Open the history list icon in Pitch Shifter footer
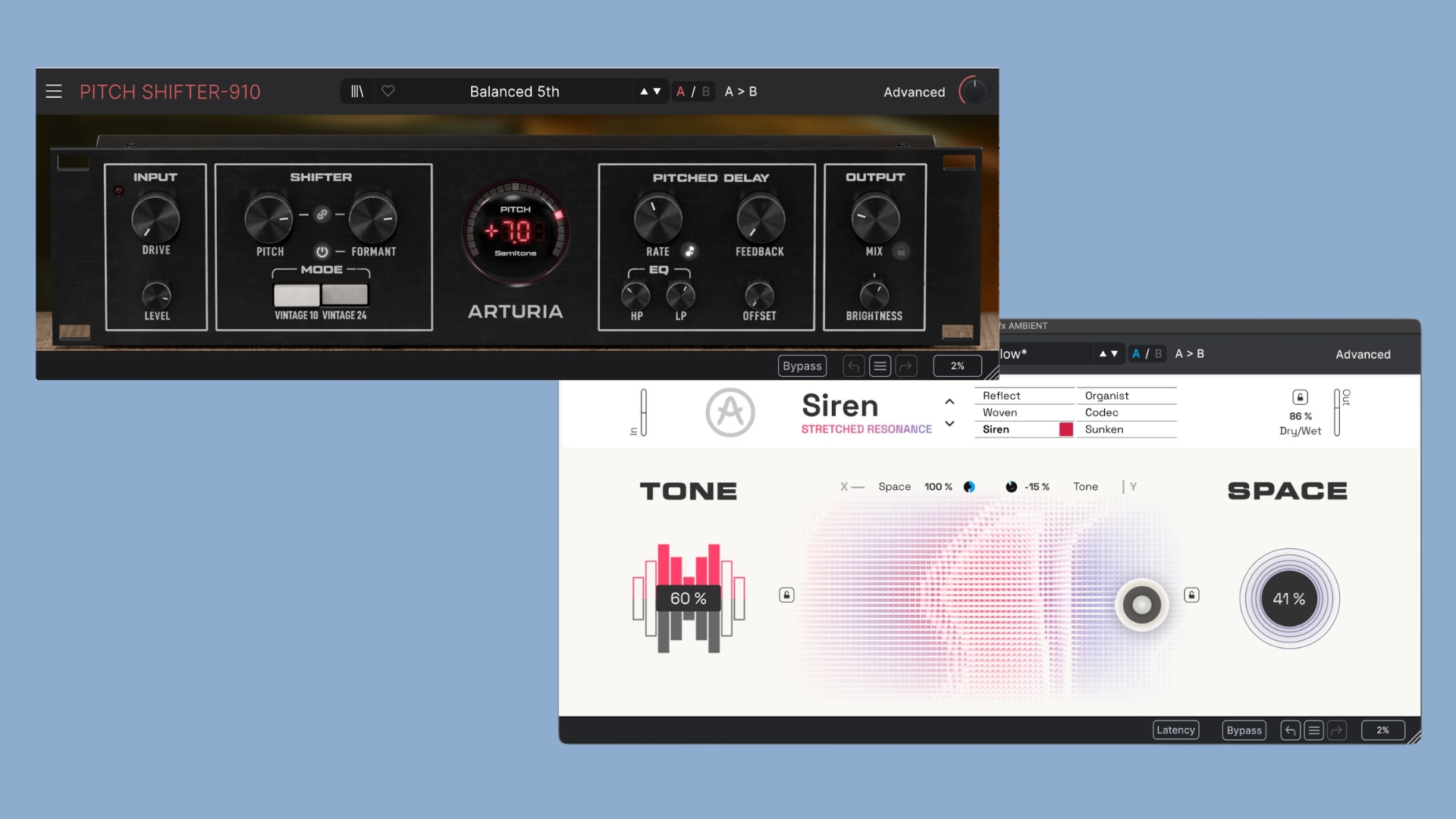This screenshot has width=1456, height=819. tap(880, 367)
